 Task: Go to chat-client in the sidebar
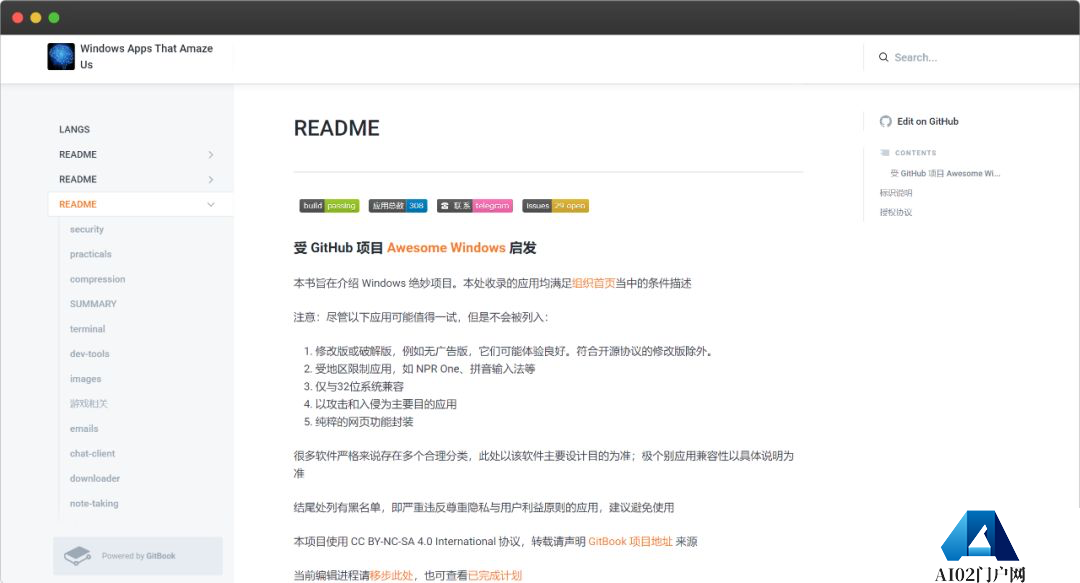pos(92,453)
